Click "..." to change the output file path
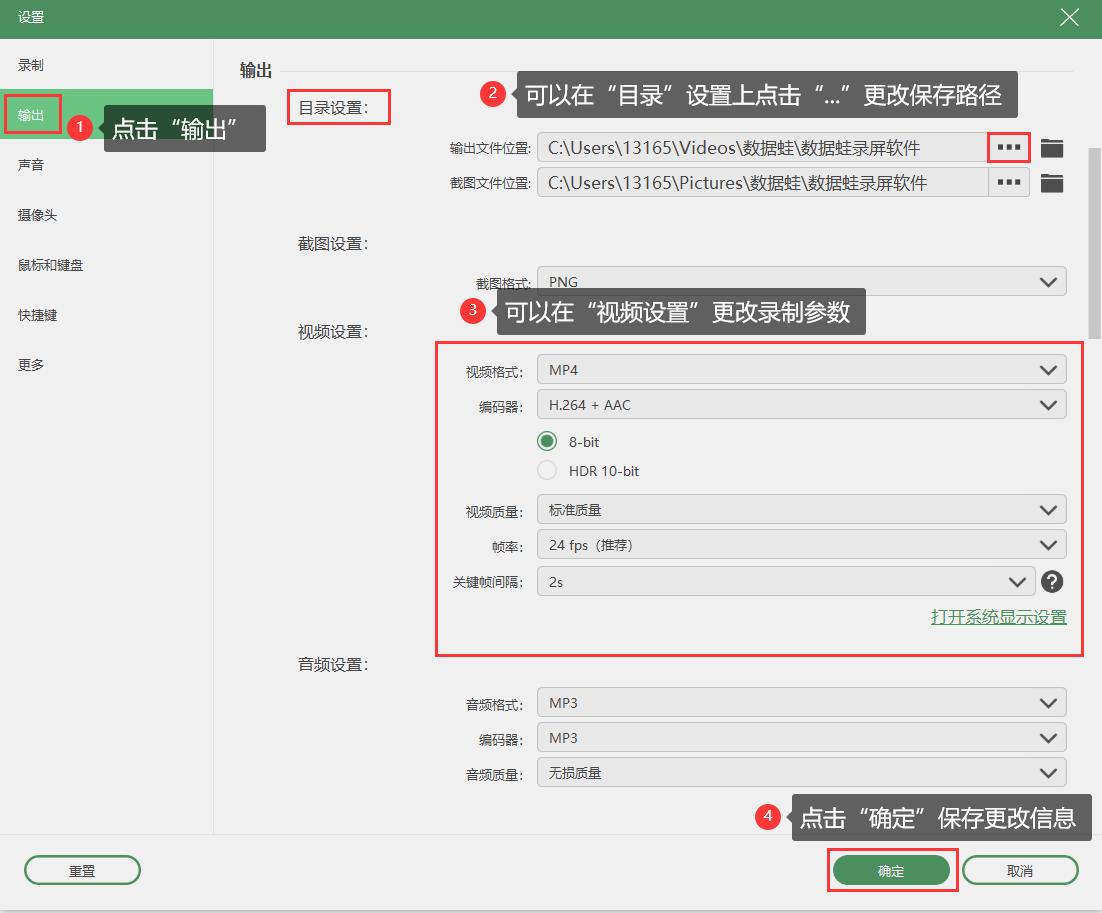Viewport: 1102px width, 913px height. (x=1010, y=147)
